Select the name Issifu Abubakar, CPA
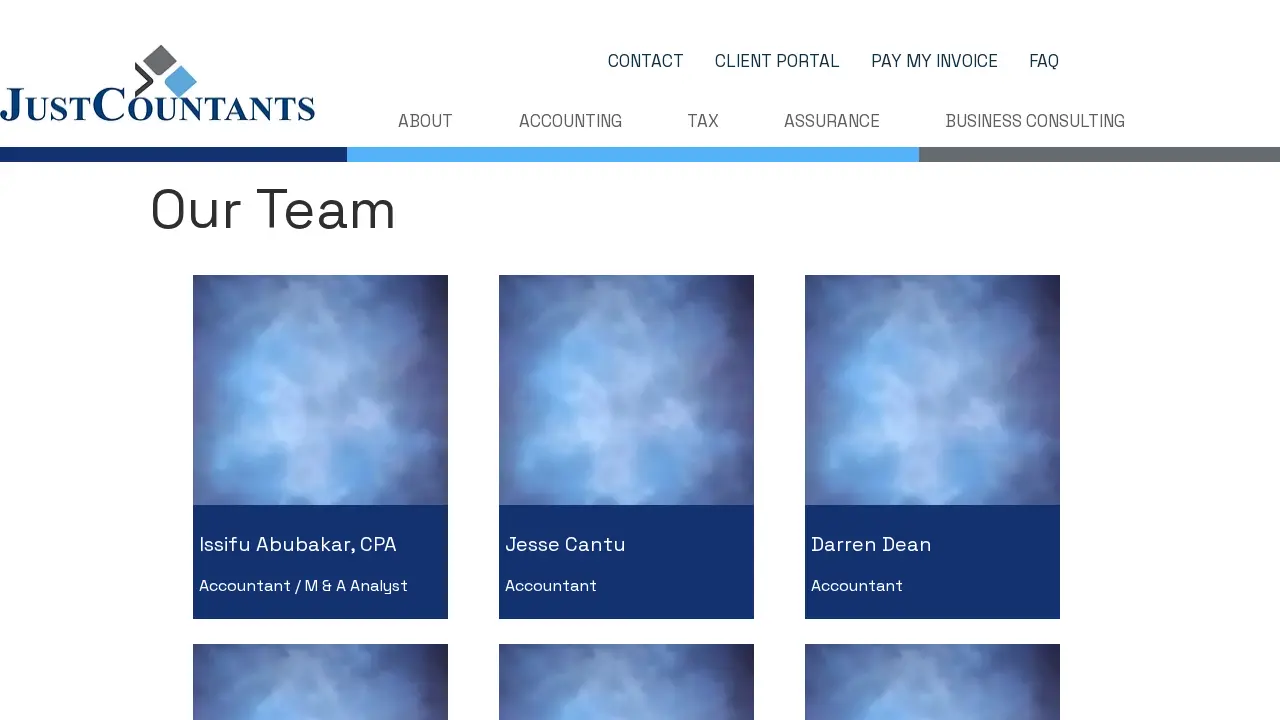1280x720 pixels. (298, 544)
